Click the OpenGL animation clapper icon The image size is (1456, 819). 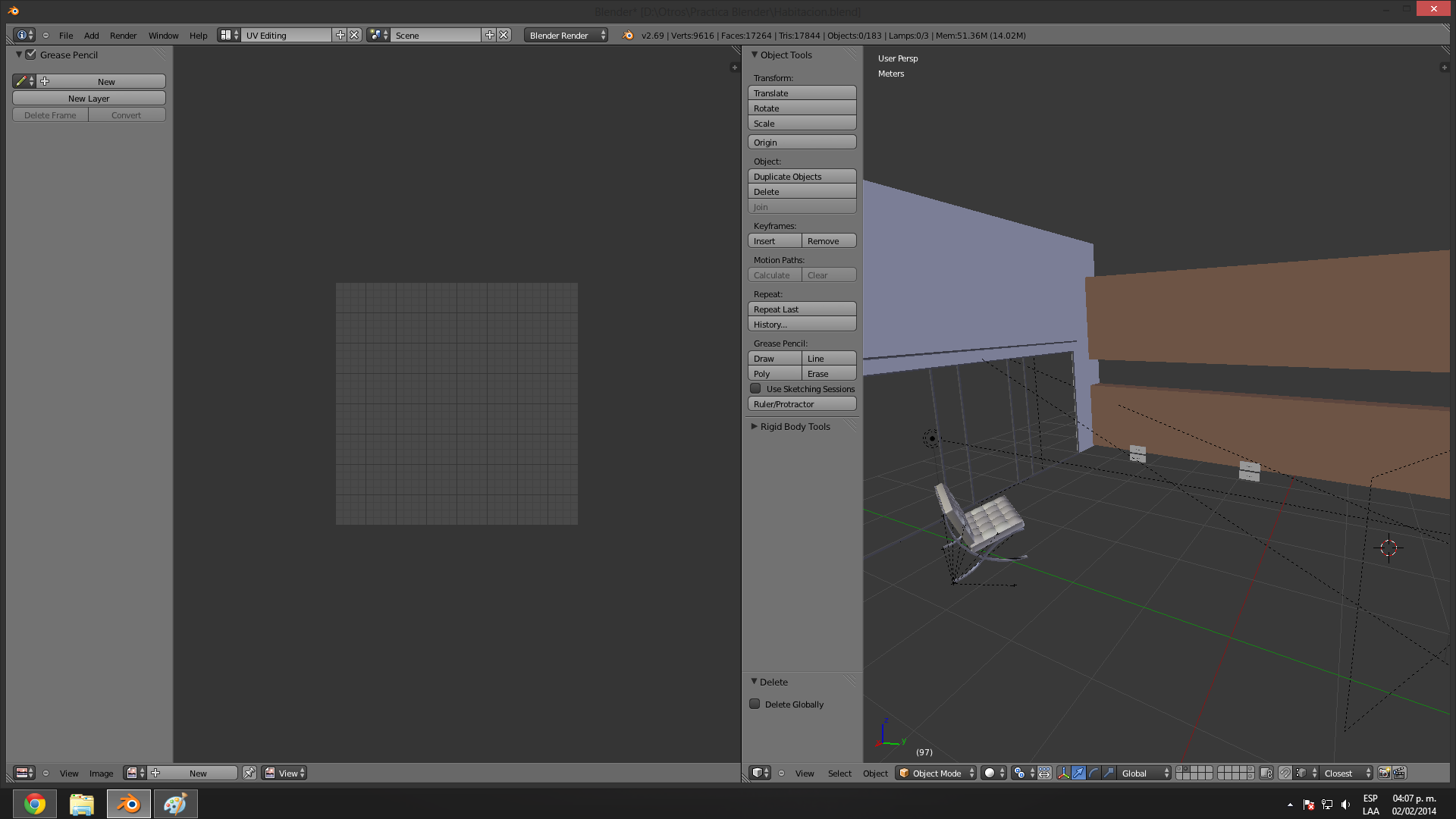click(1399, 773)
